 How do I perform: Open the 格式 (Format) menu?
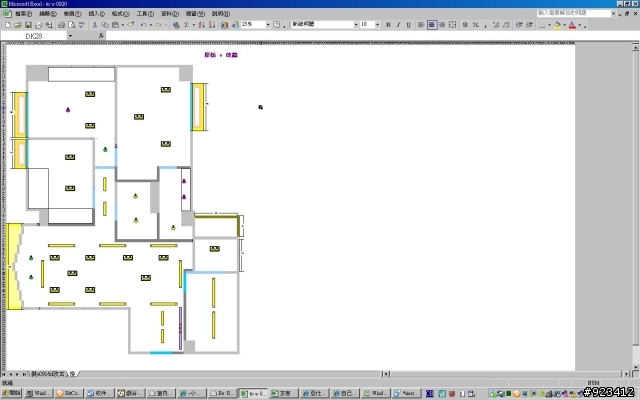[121, 14]
